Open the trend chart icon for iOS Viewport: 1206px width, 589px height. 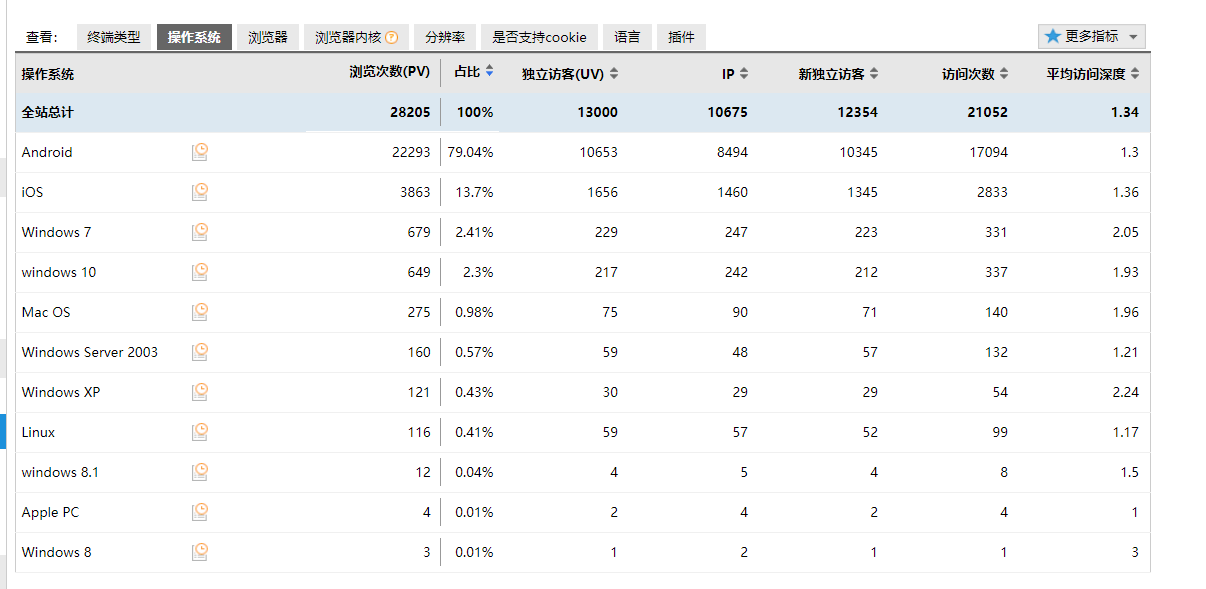(199, 192)
